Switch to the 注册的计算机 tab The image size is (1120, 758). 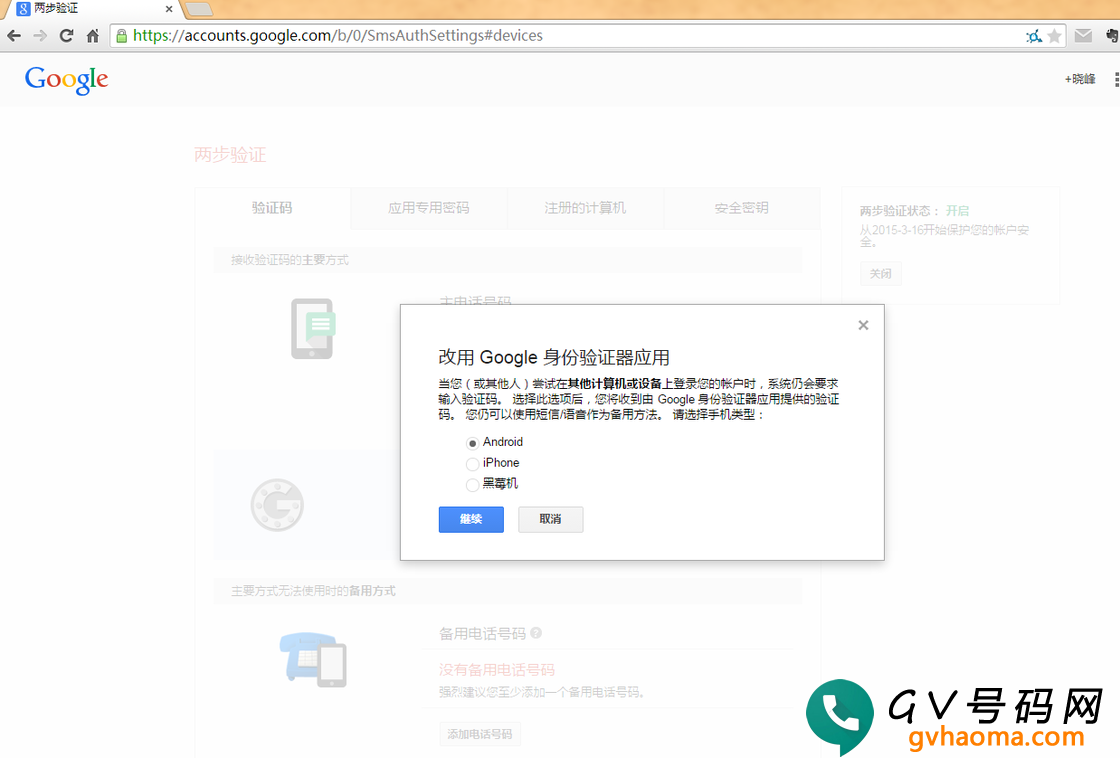(x=585, y=208)
